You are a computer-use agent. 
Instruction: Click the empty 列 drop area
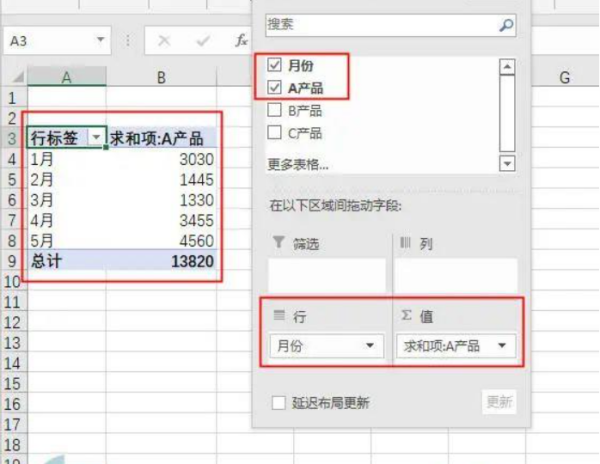pos(456,275)
